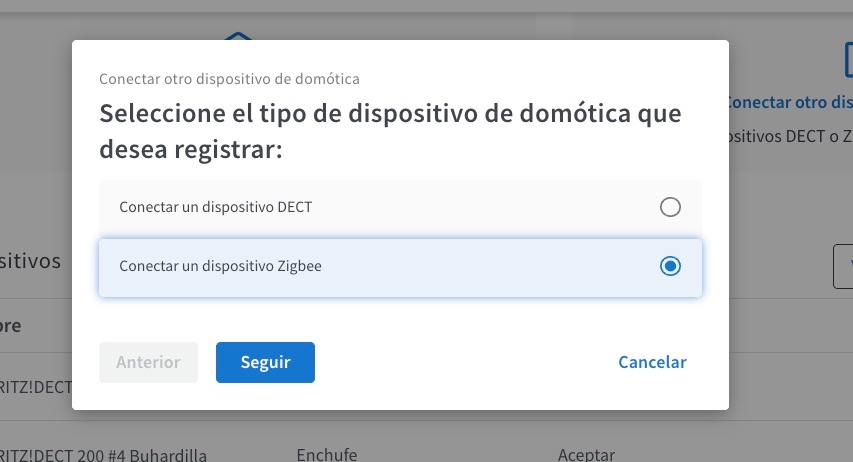Select the Zigbee device radio button
The width and height of the screenshot is (853, 462).
670,266
